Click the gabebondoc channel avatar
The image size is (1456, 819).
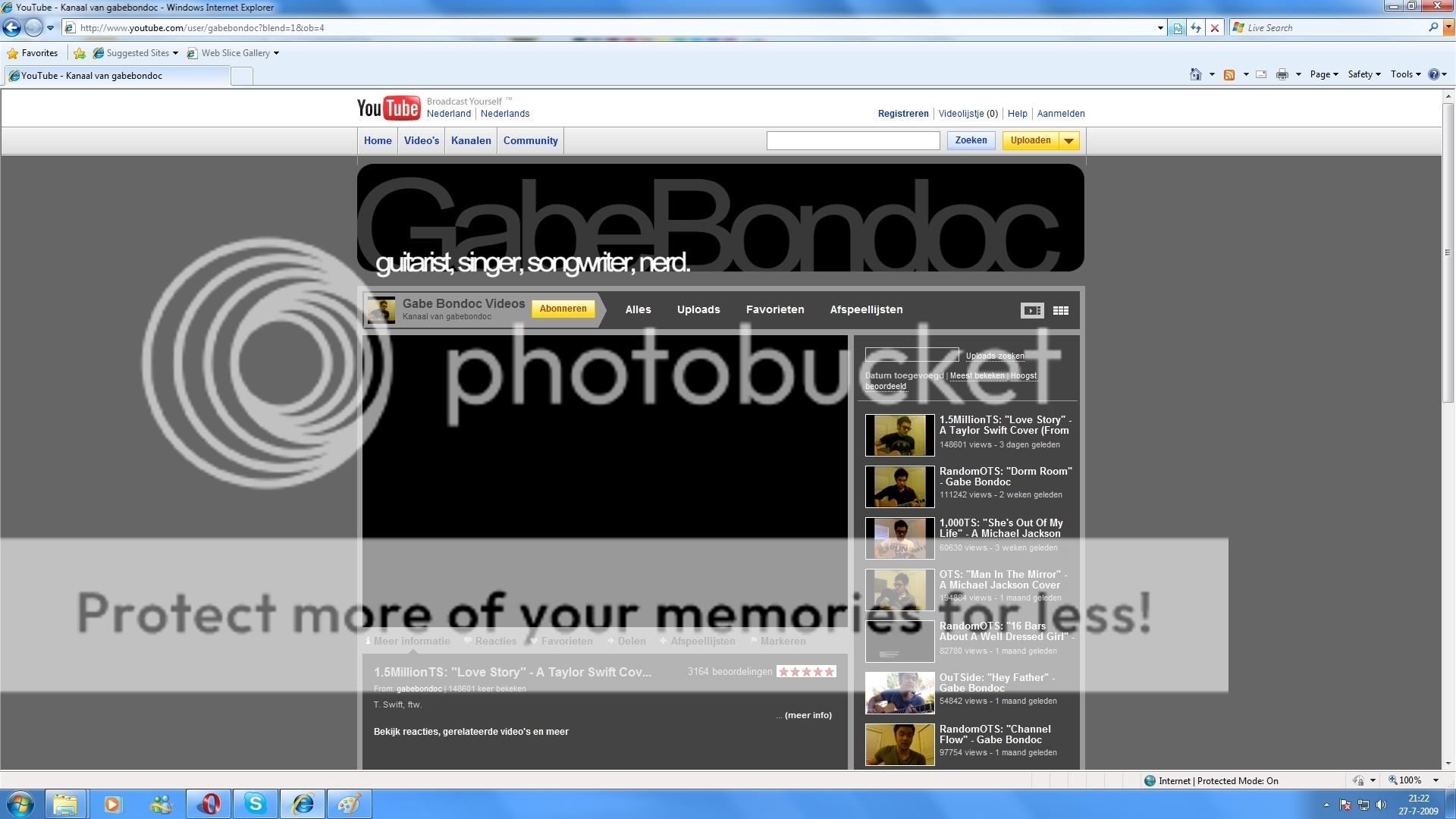[381, 310]
